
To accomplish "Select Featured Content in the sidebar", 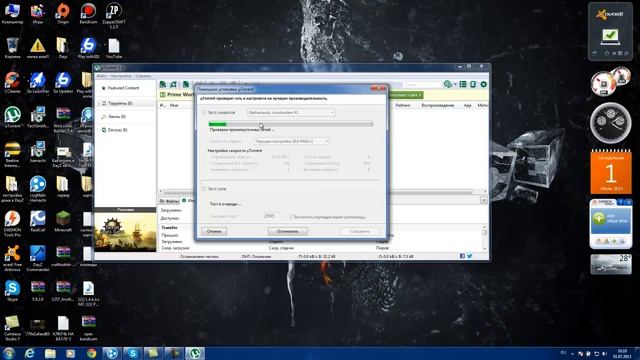I will point(124,88).
